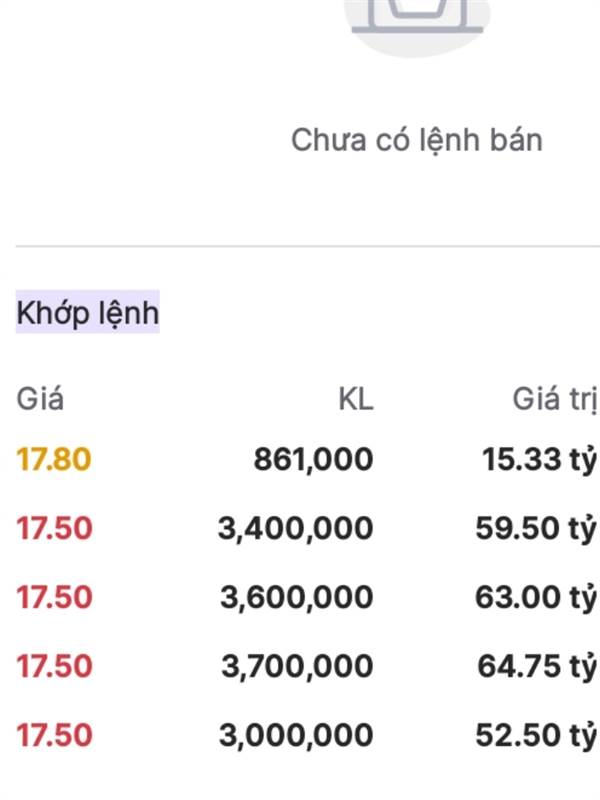Image resolution: width=600 pixels, height=800 pixels.
Task: Select the 17.50 price beside 3,700,000
Action: (x=54, y=666)
